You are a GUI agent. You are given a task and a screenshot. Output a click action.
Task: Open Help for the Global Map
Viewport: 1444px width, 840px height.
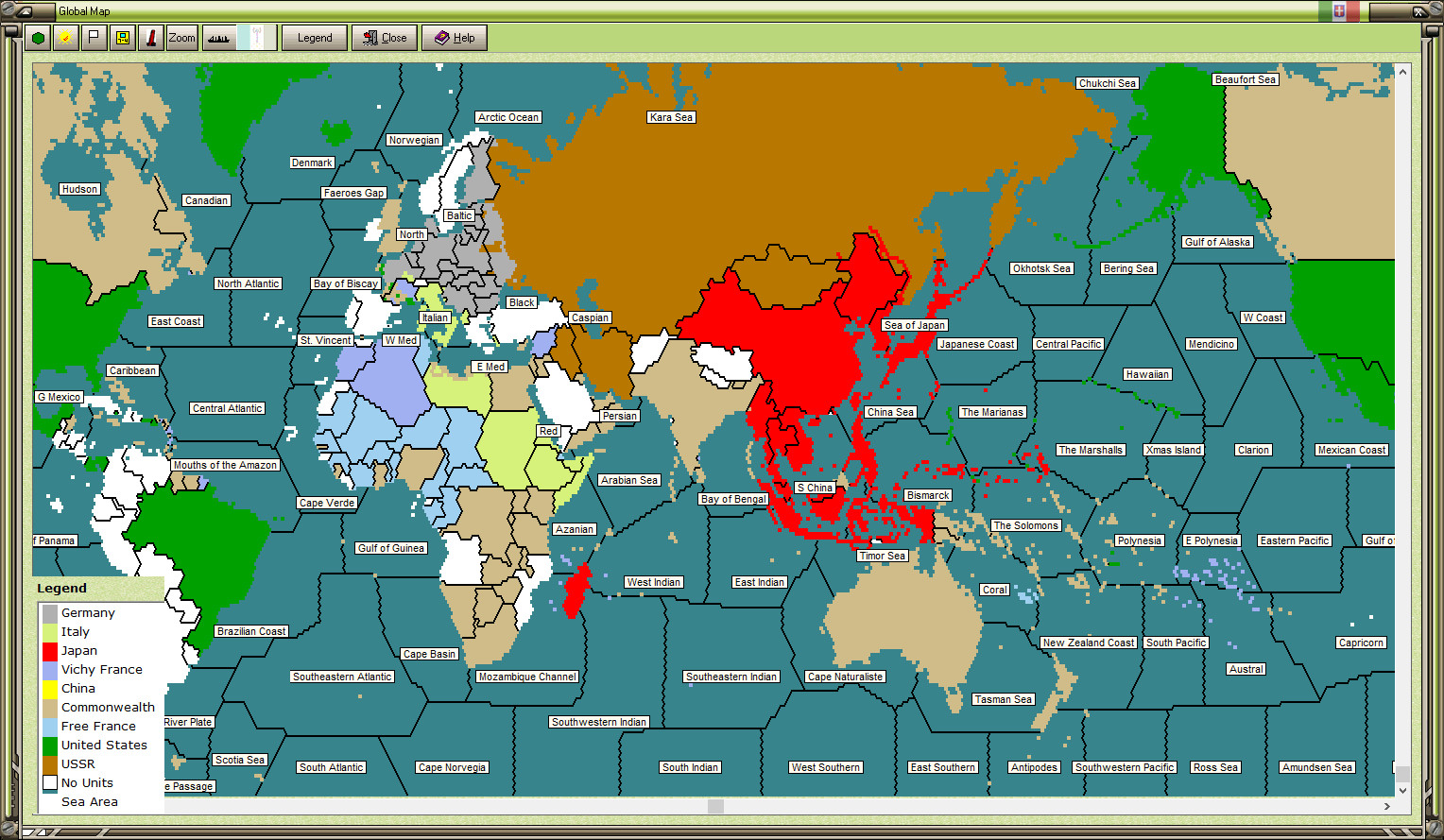pyautogui.click(x=455, y=38)
